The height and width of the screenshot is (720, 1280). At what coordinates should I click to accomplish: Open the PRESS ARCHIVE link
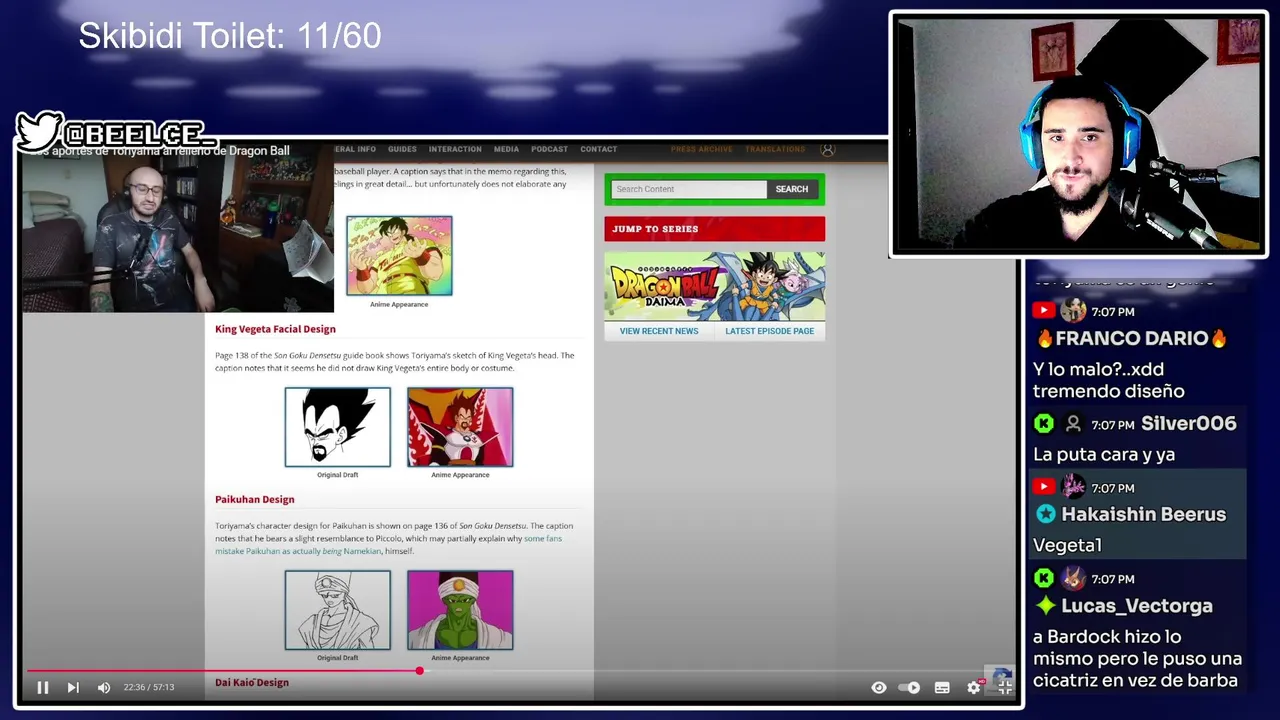point(701,149)
